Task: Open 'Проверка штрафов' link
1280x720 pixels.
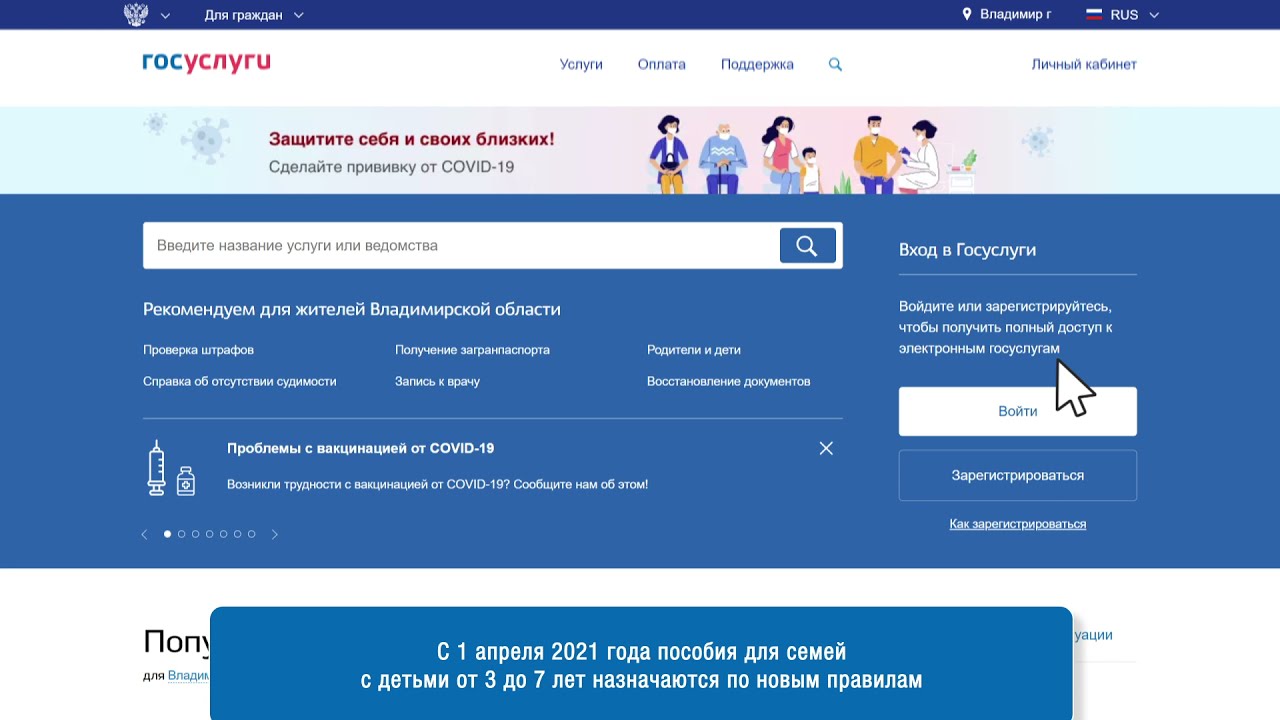Action: tap(198, 350)
